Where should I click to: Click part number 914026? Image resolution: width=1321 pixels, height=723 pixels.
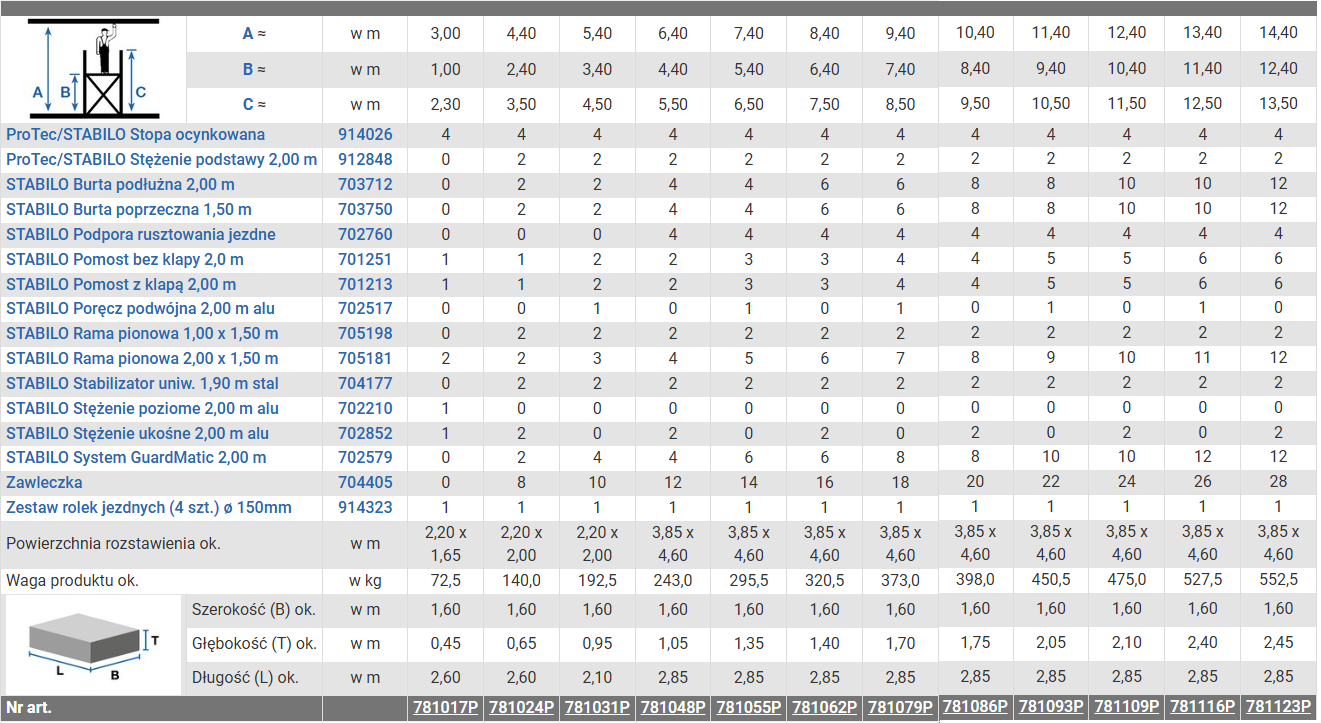[364, 135]
